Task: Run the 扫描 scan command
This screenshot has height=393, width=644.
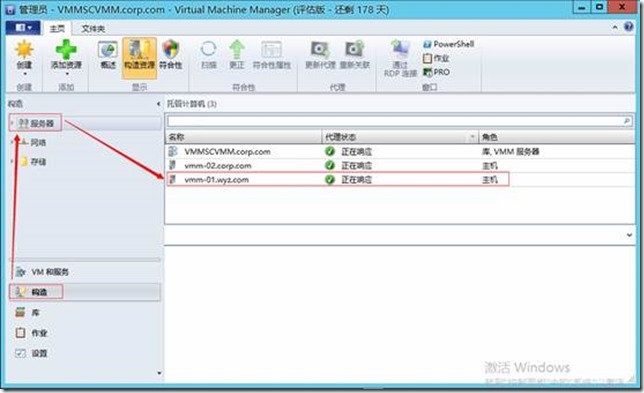Action: (209, 55)
